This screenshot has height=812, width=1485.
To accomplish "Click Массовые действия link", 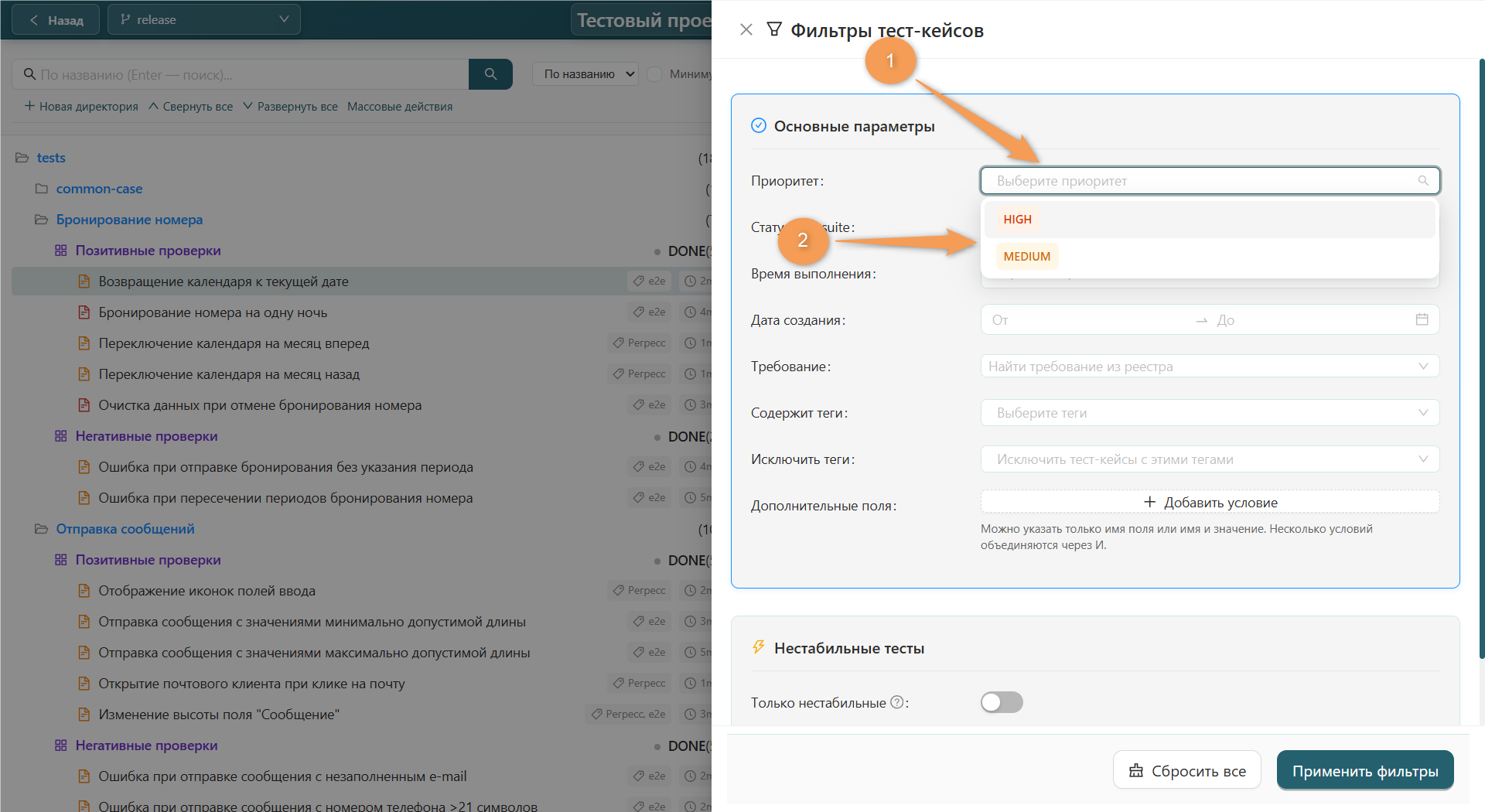I will [x=400, y=107].
